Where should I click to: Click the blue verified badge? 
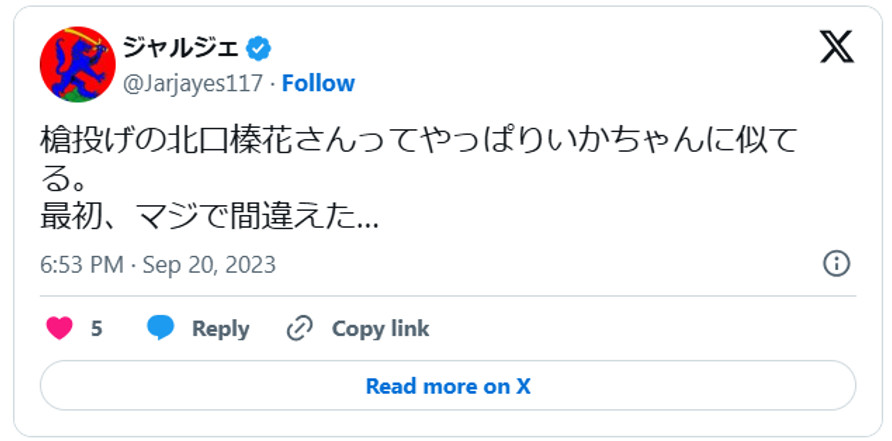pos(259,47)
